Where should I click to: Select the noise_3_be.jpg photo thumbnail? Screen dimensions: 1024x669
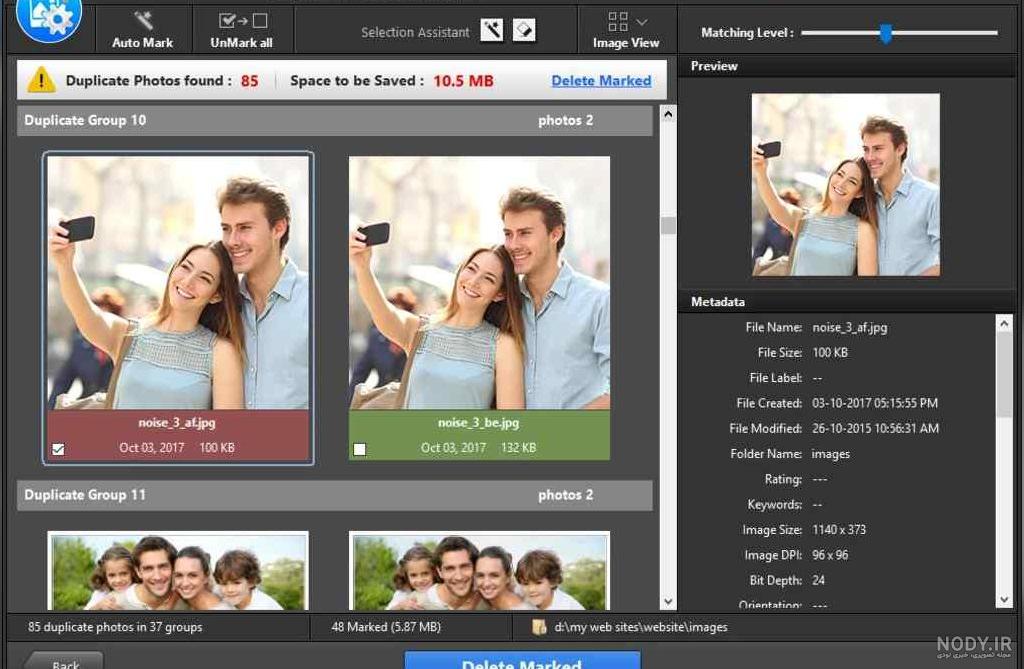point(479,282)
